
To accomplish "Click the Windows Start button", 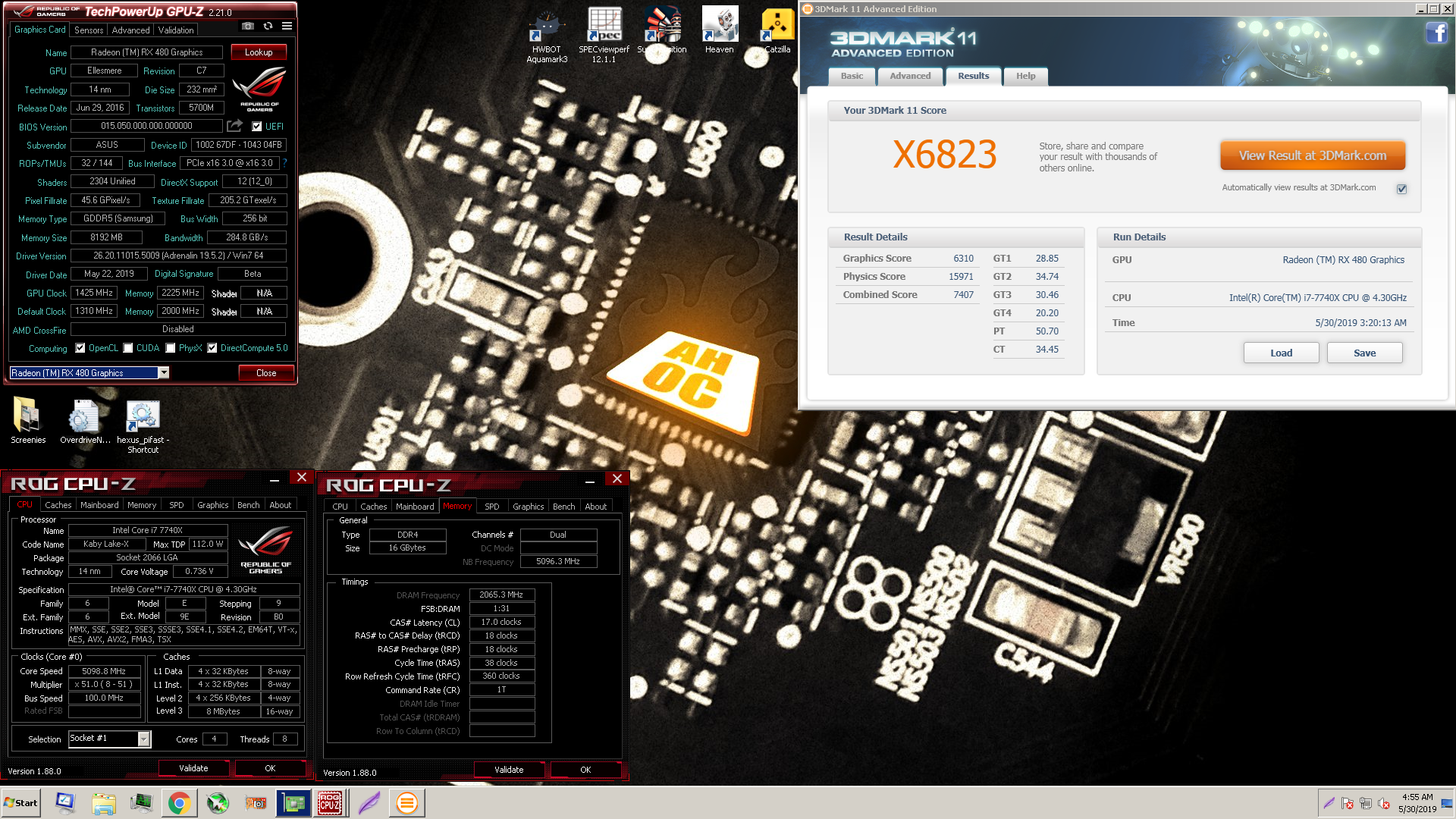I will [x=20, y=803].
